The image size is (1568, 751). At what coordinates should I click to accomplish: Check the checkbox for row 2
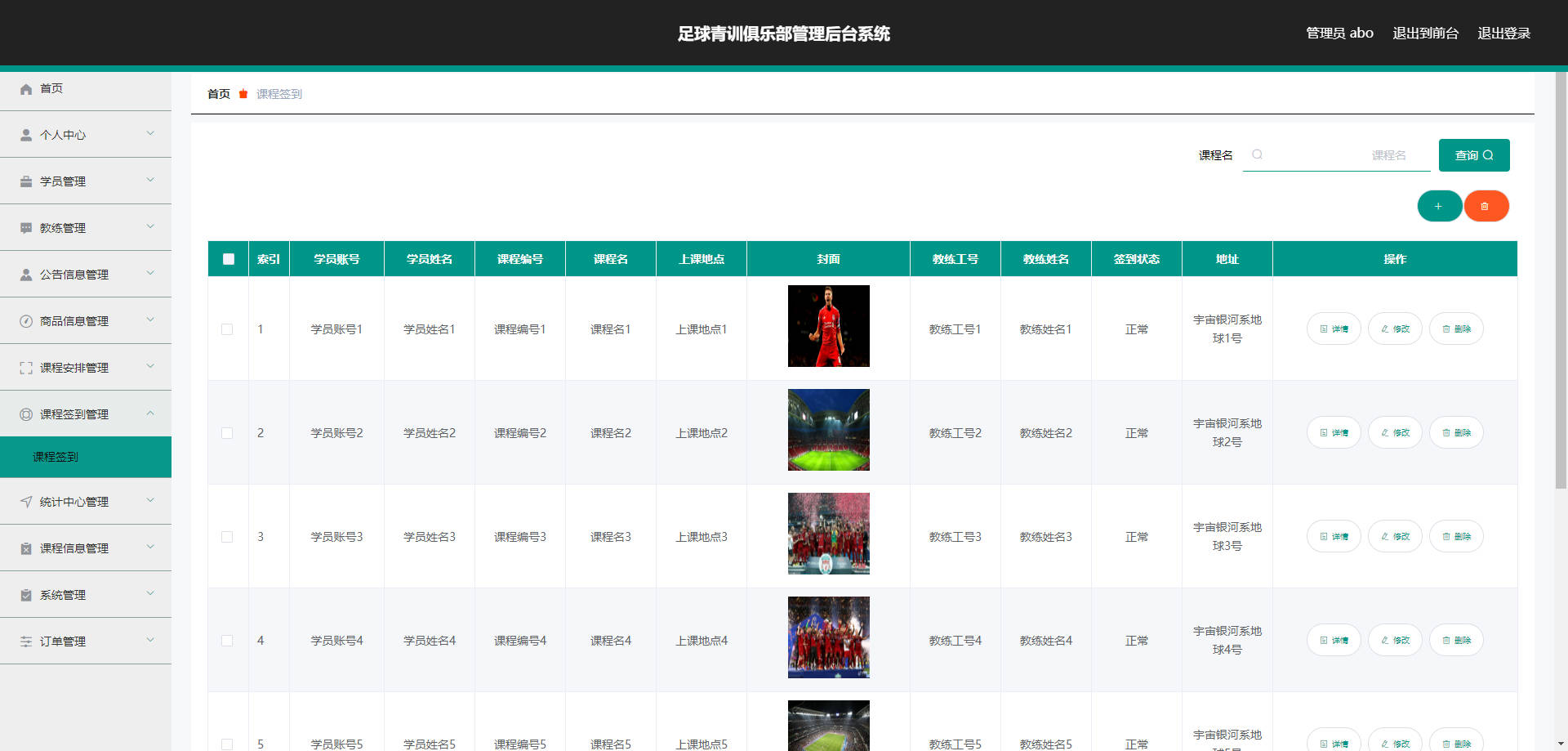point(227,433)
